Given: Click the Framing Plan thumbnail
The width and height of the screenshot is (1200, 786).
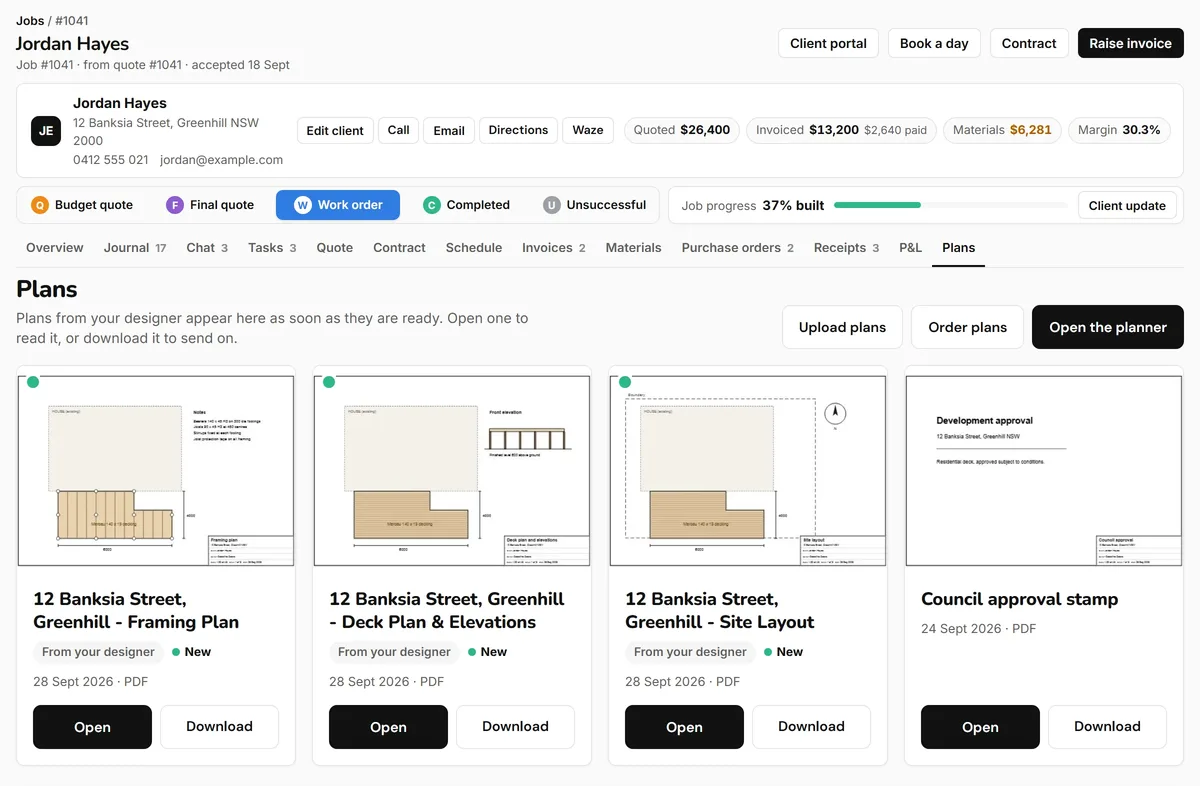Looking at the screenshot, I should 156,471.
